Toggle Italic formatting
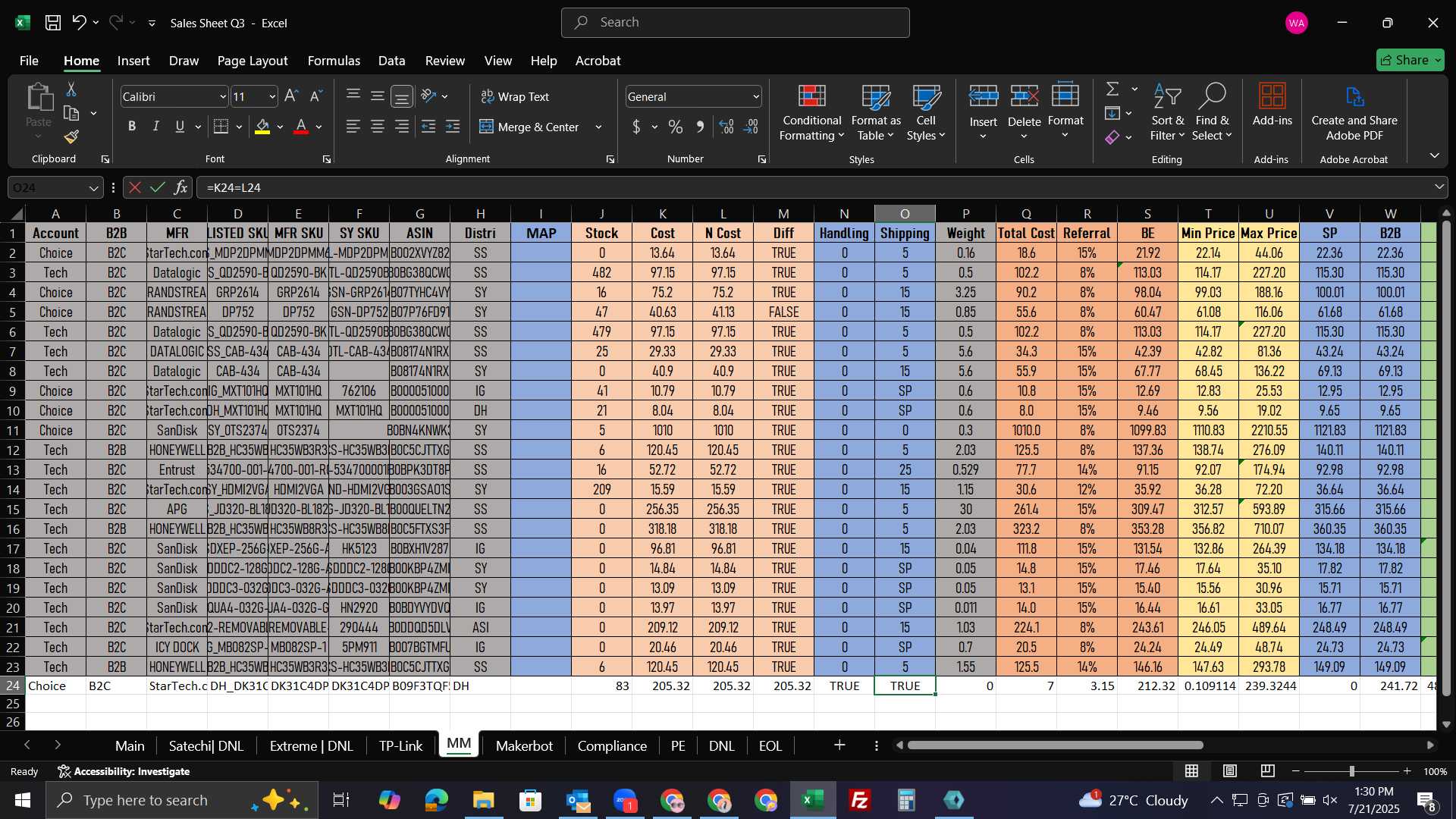This screenshot has width=1456, height=819. point(156,127)
